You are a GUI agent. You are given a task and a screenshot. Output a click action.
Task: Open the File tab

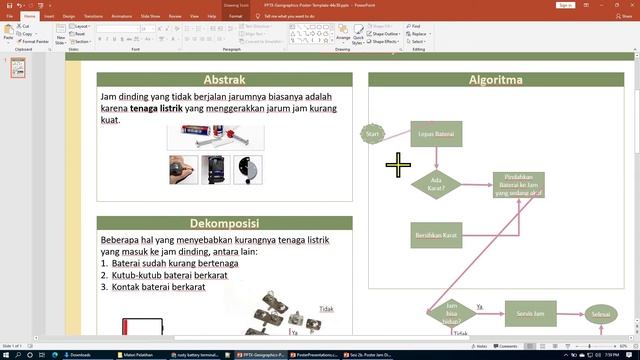pos(9,16)
